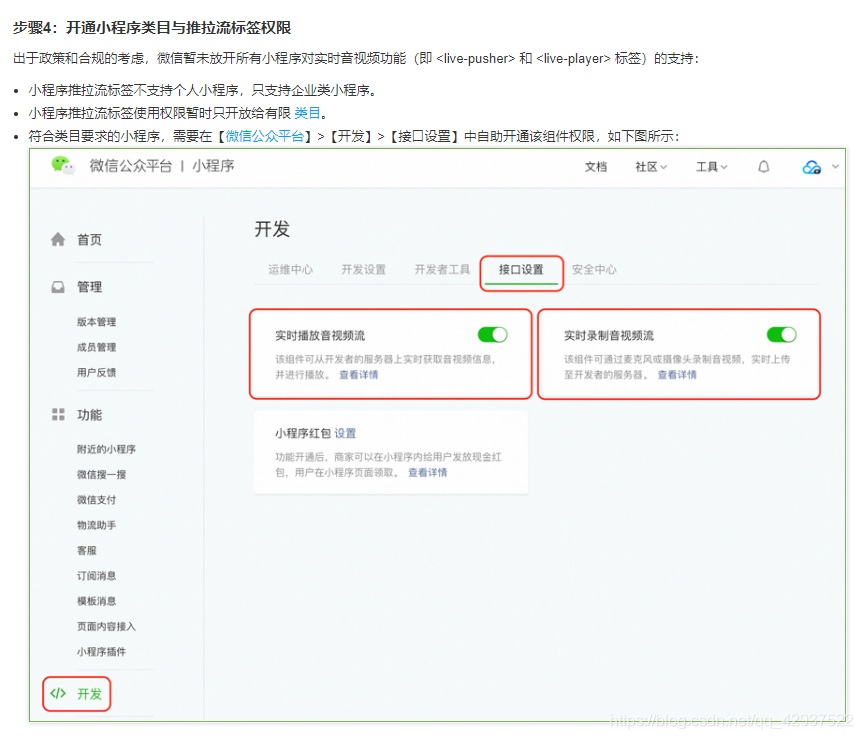
Task: Click the blue cloud icon at top right
Action: [x=809, y=167]
